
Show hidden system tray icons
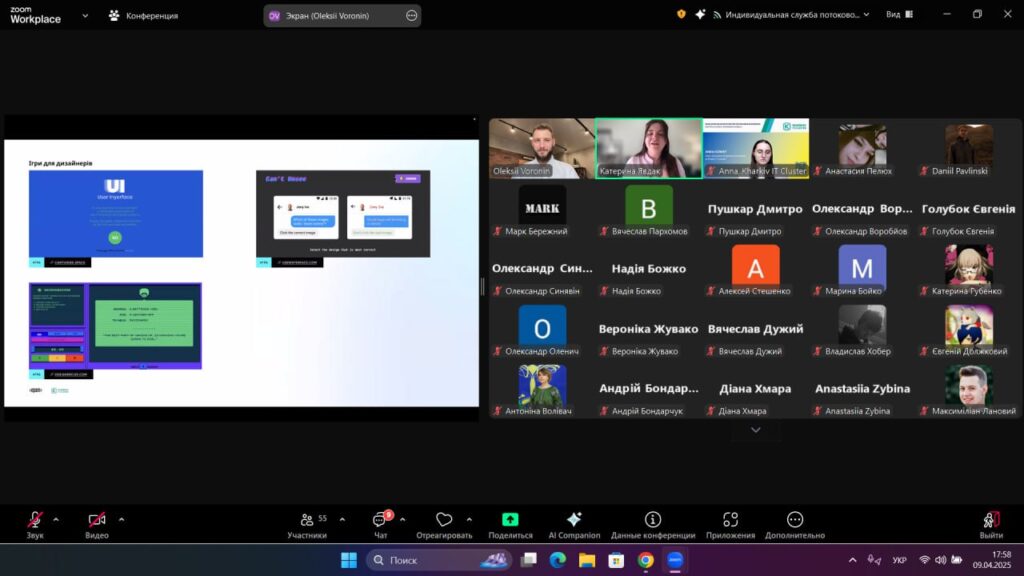point(852,560)
